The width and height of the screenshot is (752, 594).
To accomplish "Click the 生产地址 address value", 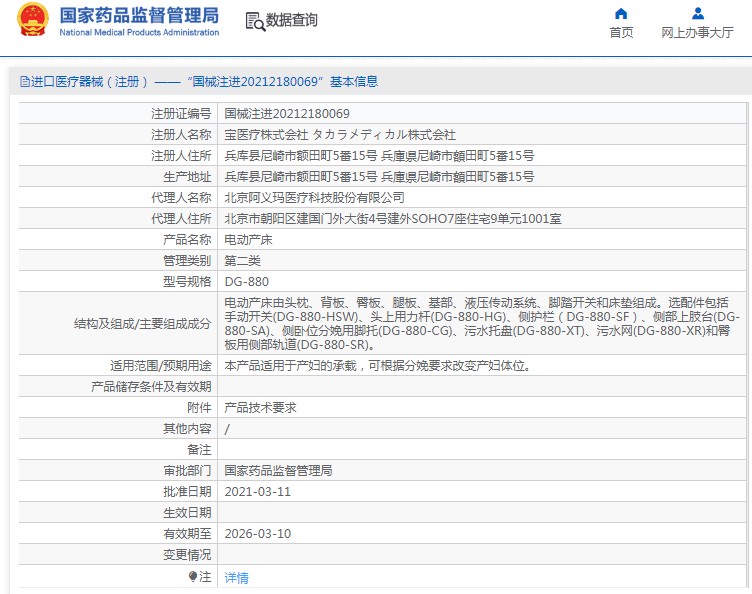I will click(379, 177).
